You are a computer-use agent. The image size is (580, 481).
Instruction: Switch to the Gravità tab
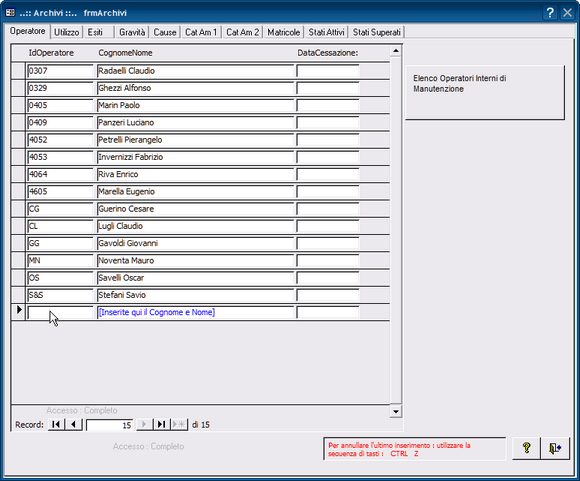132,32
